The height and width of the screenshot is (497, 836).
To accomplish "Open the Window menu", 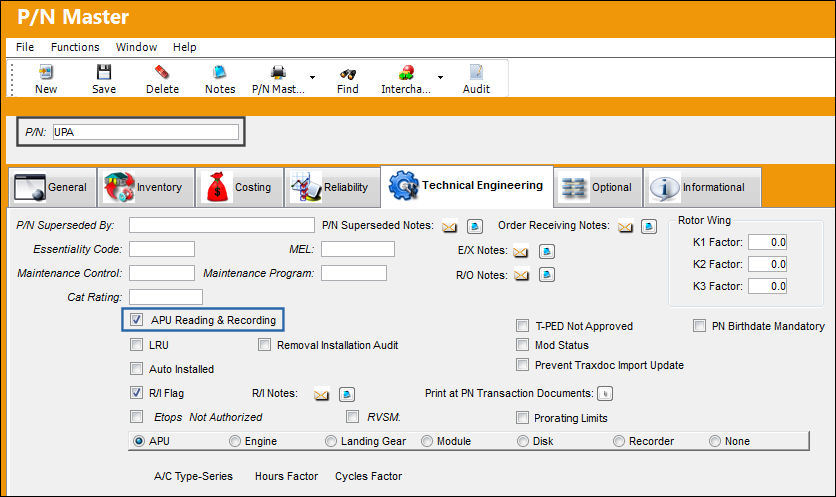I will point(136,47).
